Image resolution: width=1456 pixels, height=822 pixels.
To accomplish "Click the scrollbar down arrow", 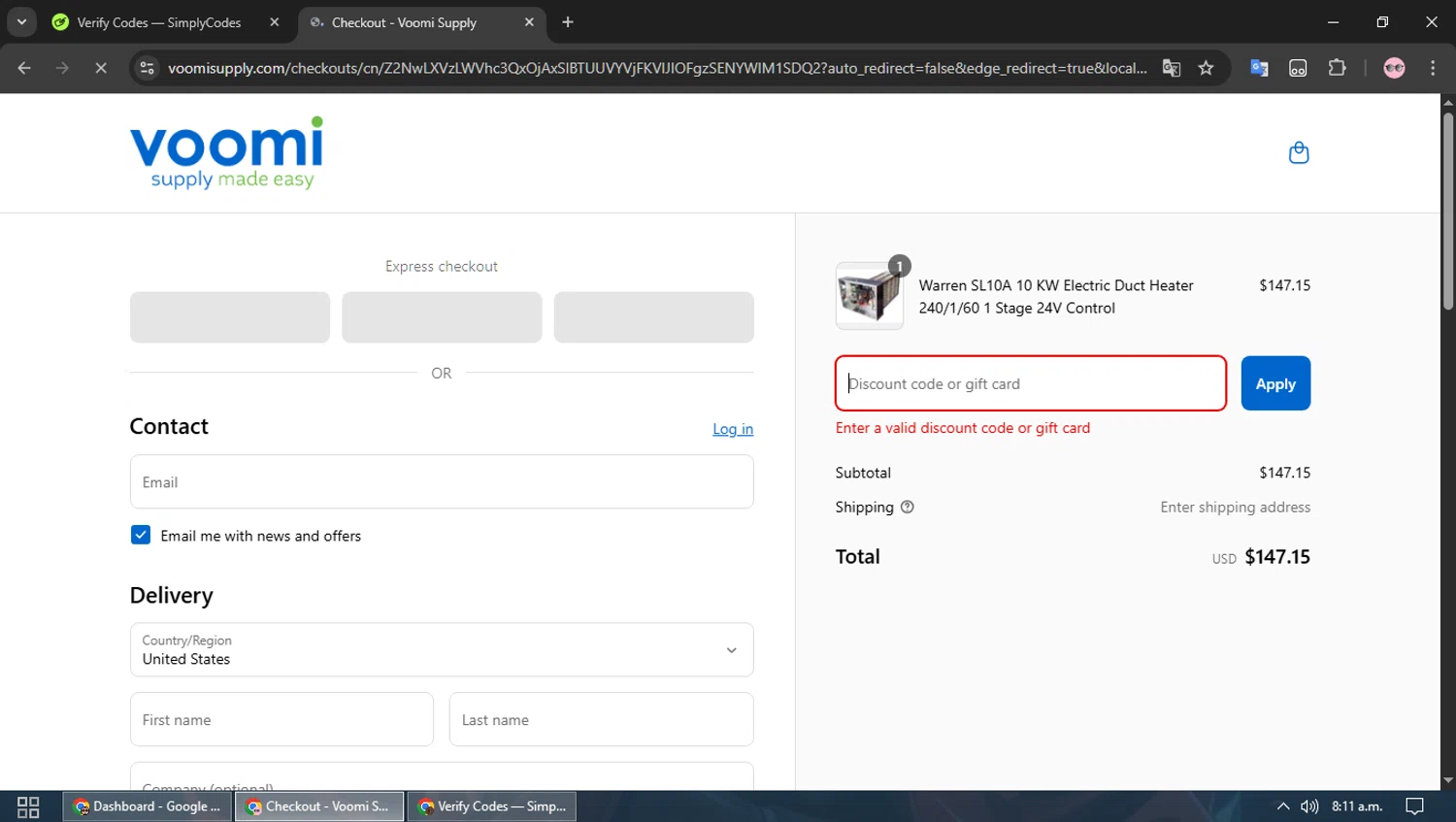I will click(x=1448, y=780).
